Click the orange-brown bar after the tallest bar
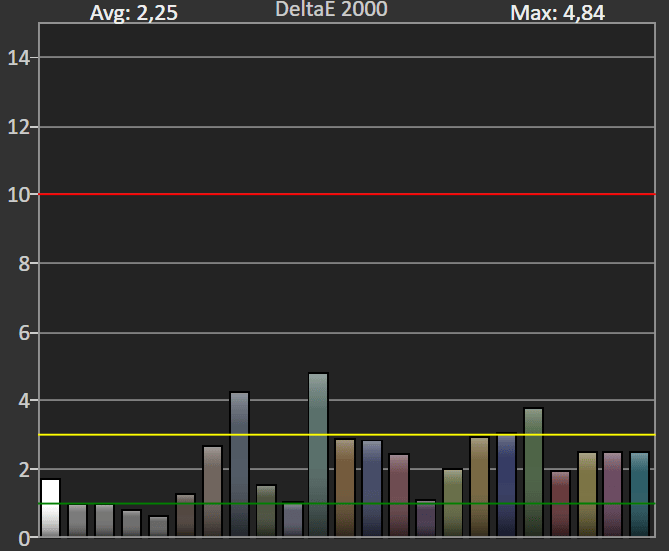669x551 pixels. coord(345,487)
